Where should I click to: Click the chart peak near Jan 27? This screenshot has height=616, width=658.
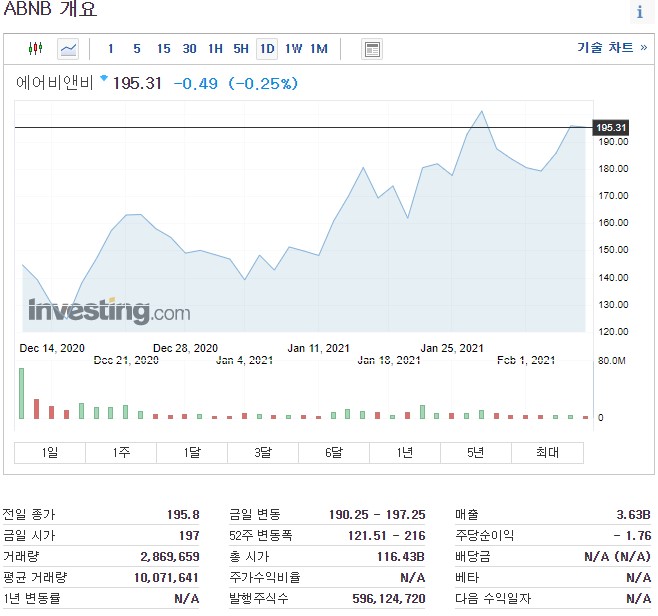pos(481,111)
